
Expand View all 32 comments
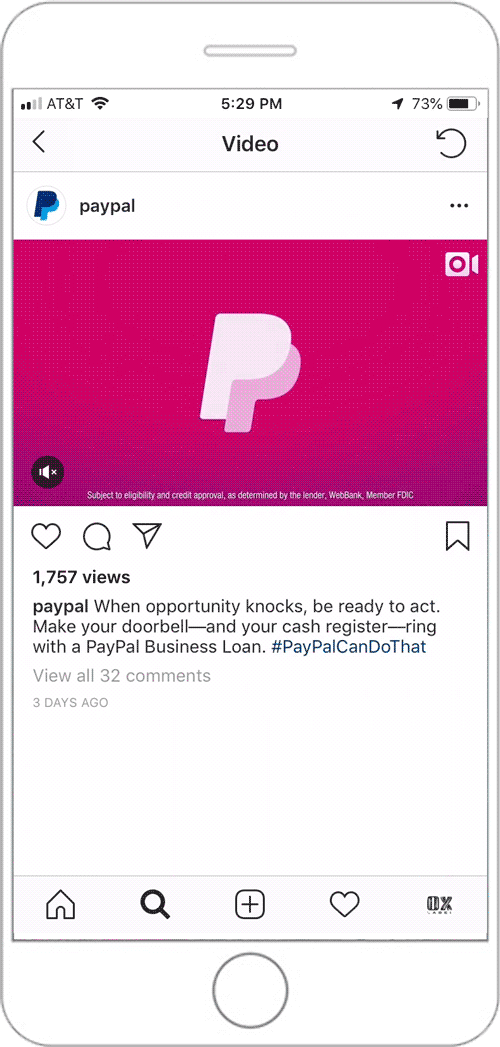121,676
